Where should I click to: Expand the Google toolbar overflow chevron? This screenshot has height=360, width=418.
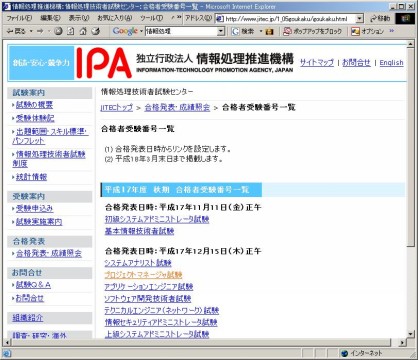(392, 31)
